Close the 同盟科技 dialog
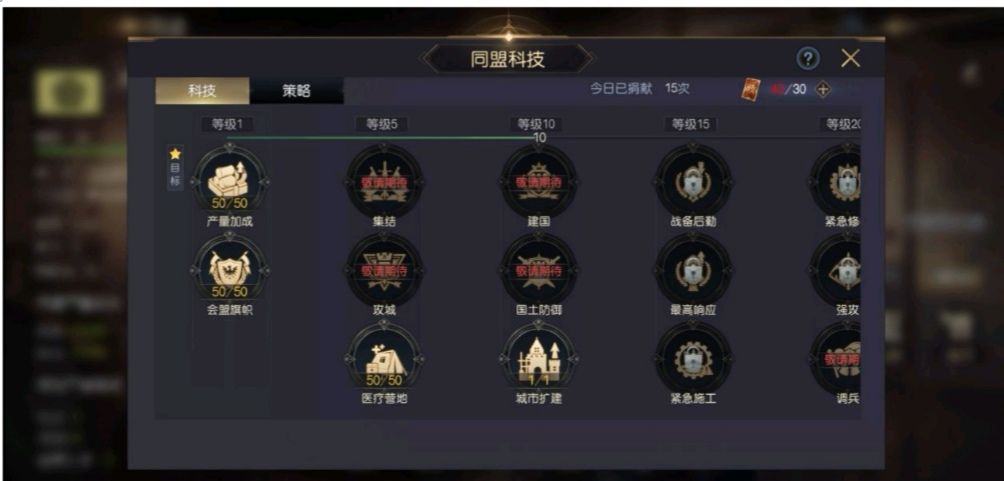 pyautogui.click(x=850, y=59)
